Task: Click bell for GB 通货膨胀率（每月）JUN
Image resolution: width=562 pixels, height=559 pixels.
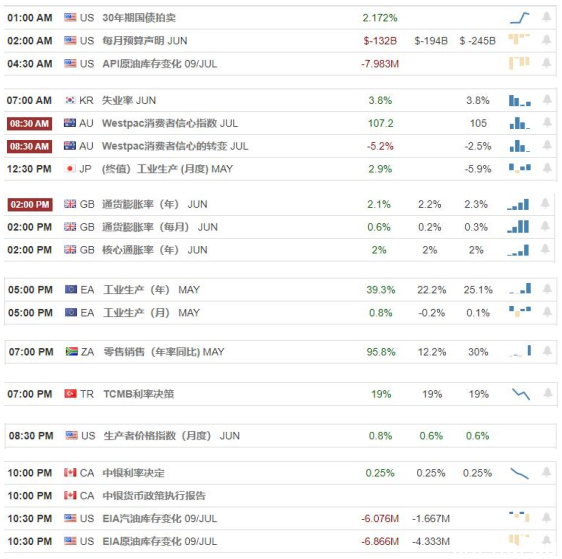Action: pyautogui.click(x=545, y=226)
